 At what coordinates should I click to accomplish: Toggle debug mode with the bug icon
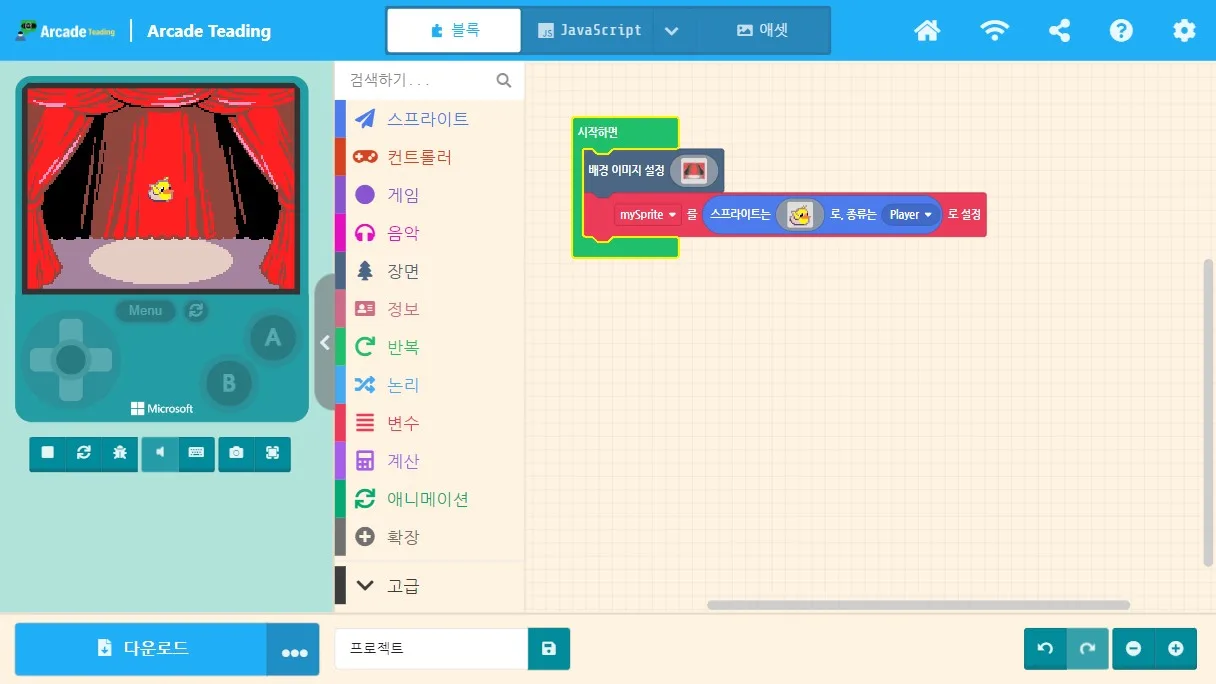(x=120, y=453)
